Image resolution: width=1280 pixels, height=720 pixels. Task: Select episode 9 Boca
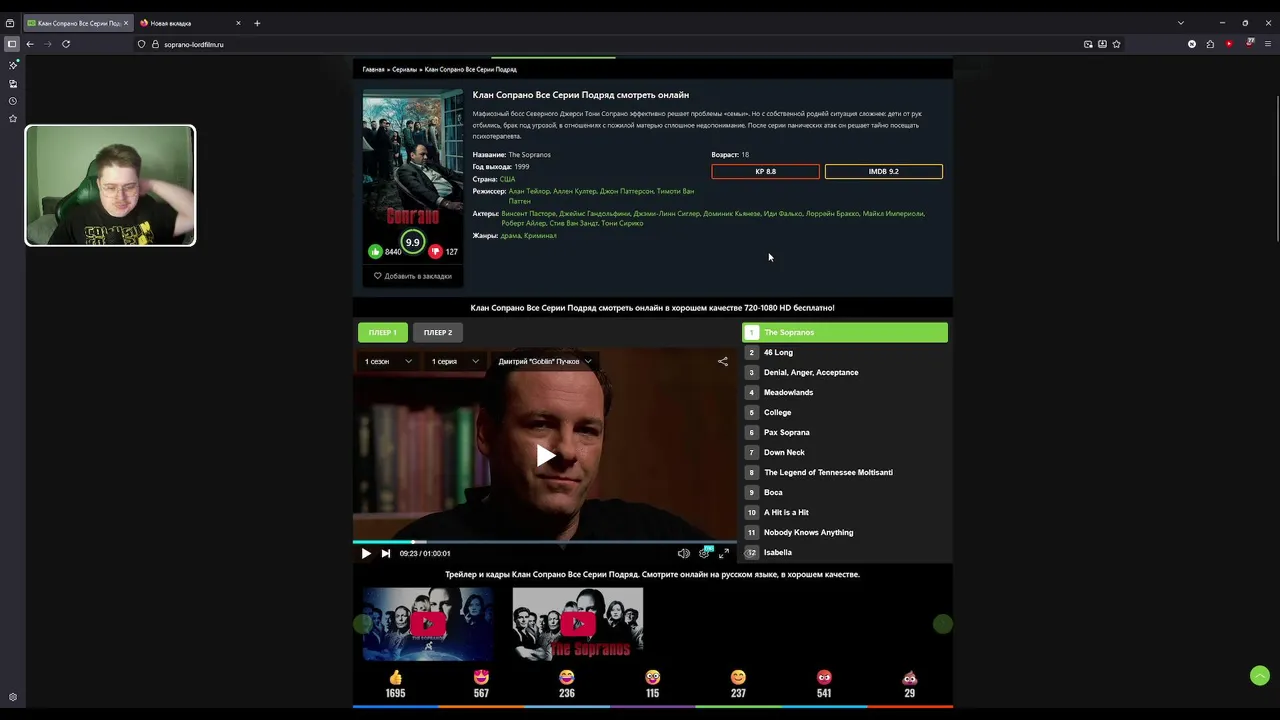point(845,492)
